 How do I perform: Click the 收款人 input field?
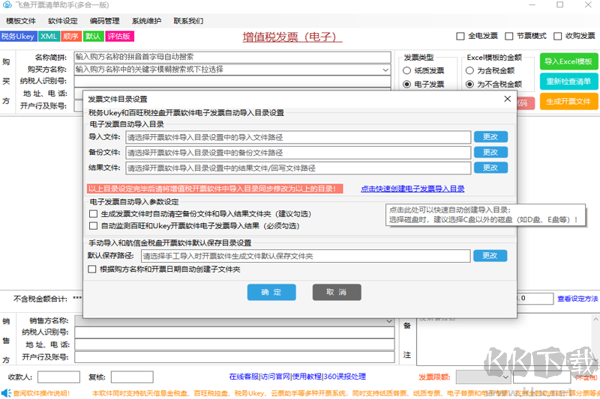[x=59, y=377]
